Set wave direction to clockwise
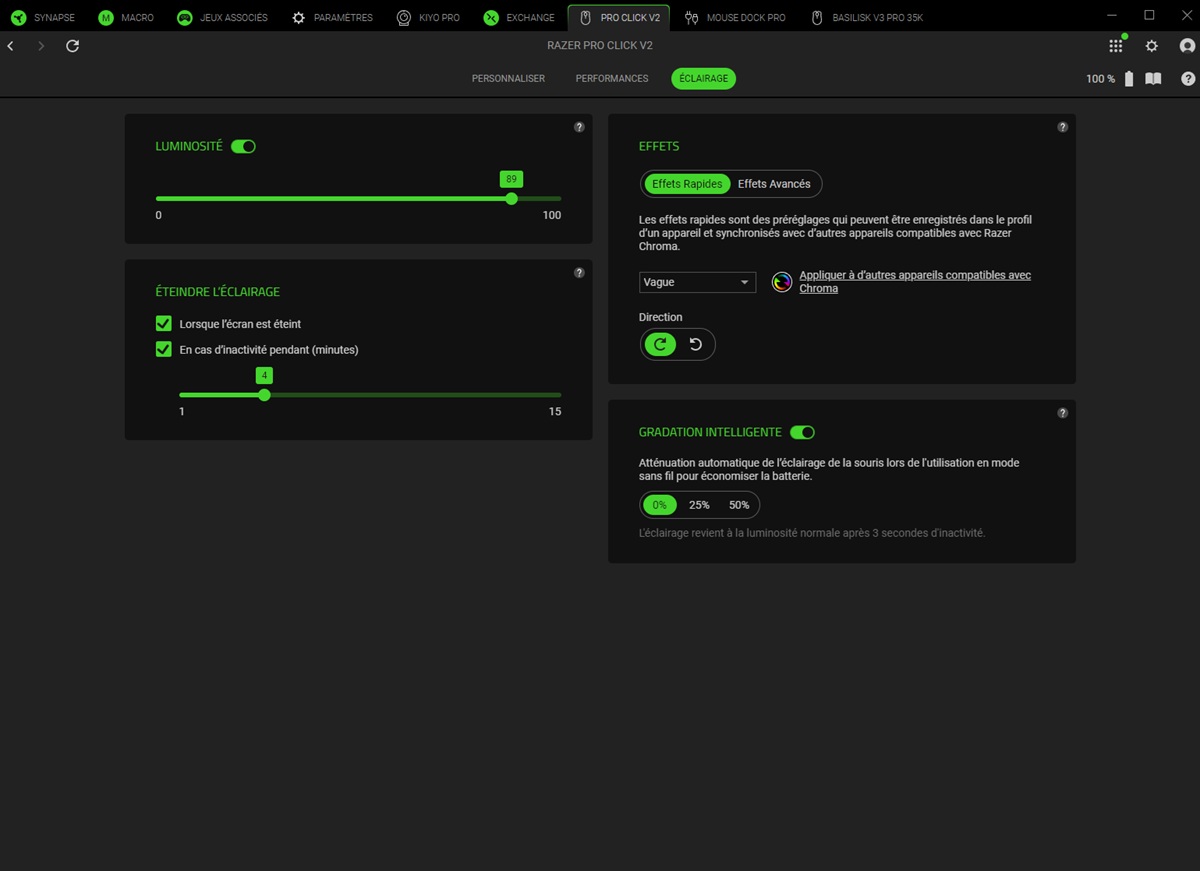The image size is (1200, 871). 660,344
